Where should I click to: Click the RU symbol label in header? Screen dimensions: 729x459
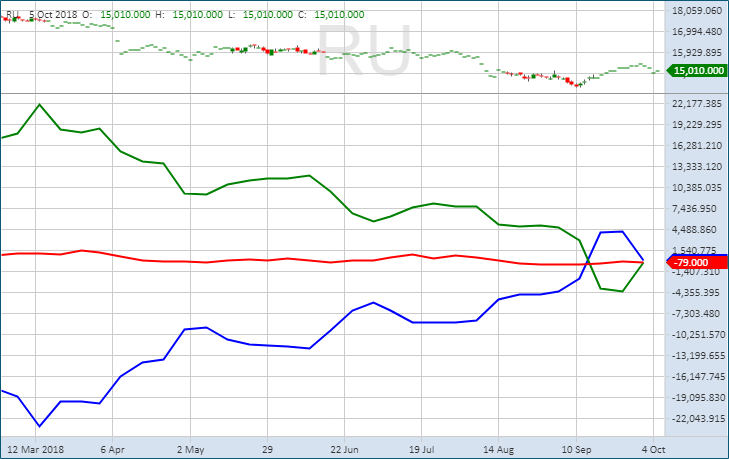point(12,14)
